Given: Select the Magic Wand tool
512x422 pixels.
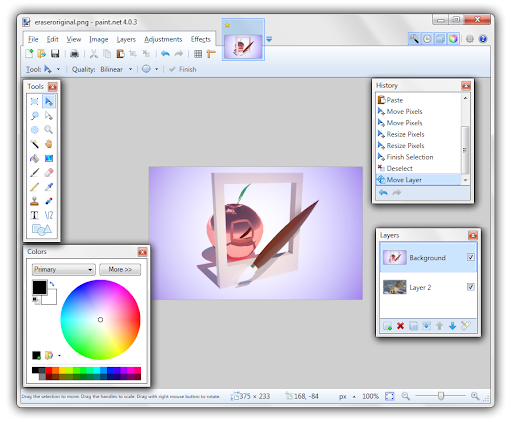Looking at the screenshot, I should [35, 144].
